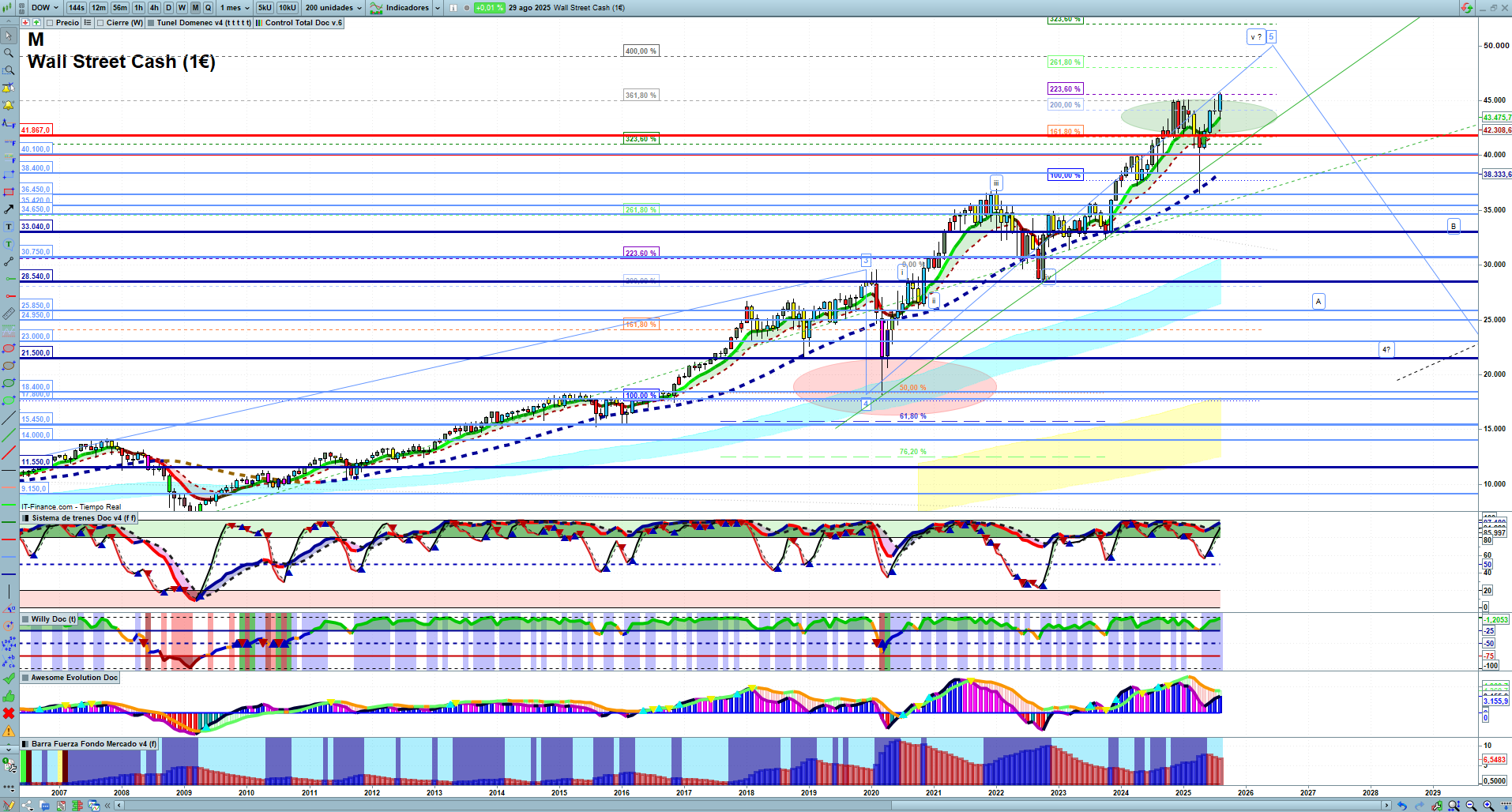Expand the chevron below the warning triangle
This screenshot has width=1512, height=812.
coord(9,748)
